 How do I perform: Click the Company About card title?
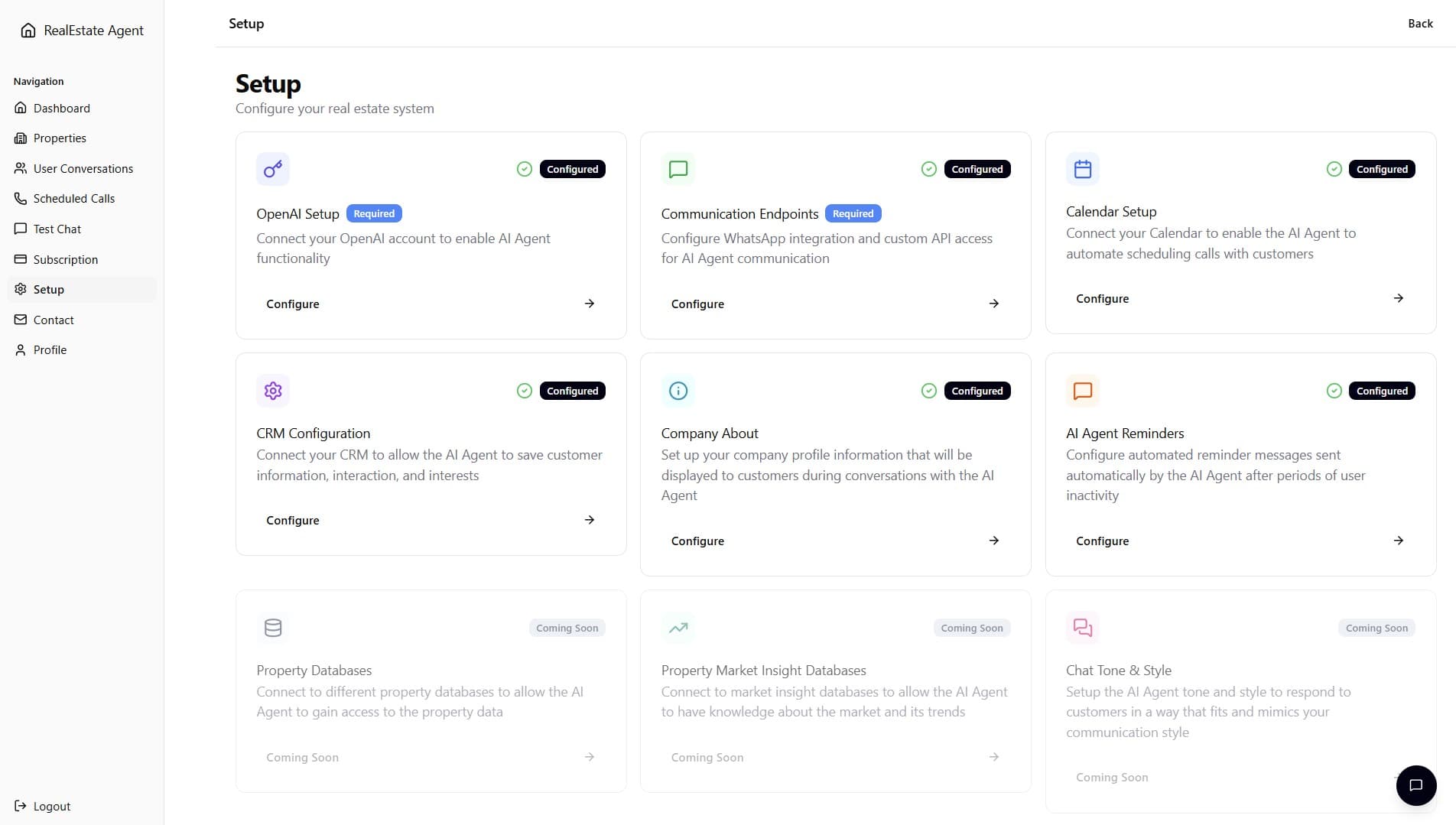coord(710,434)
